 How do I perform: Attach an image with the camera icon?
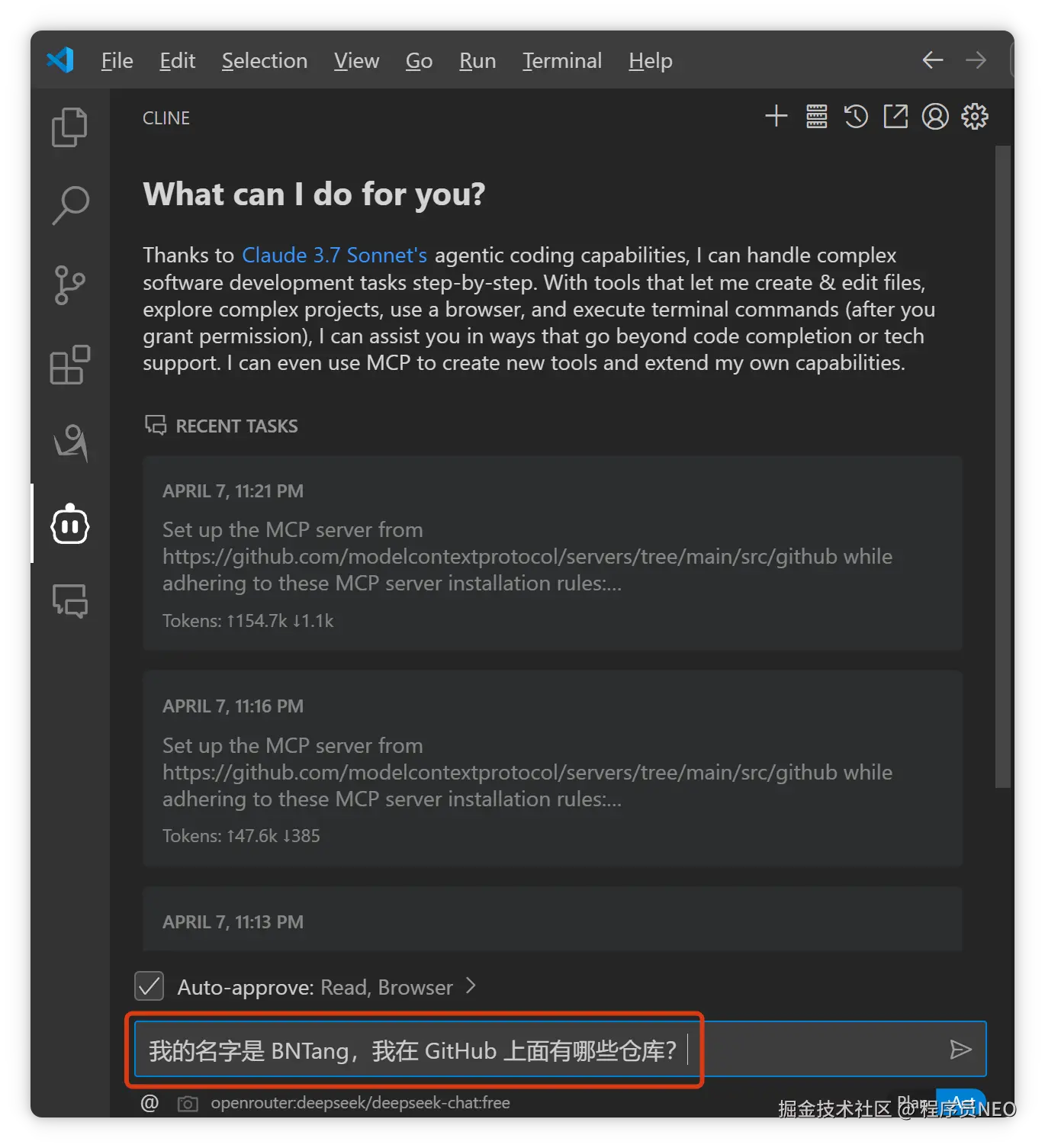tap(188, 1104)
